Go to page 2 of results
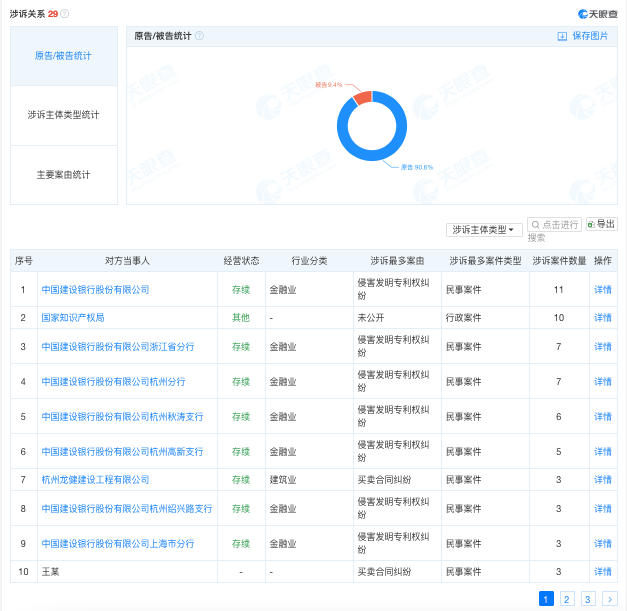 566,599
